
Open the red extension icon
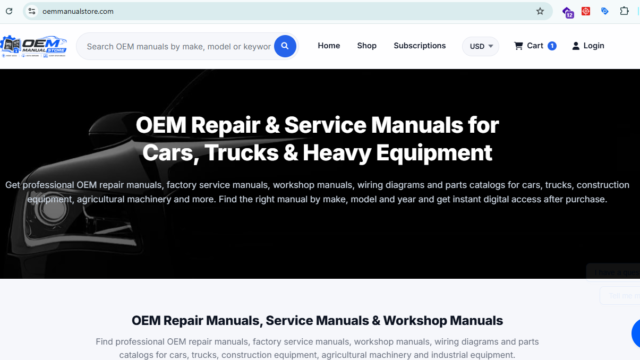click(586, 11)
